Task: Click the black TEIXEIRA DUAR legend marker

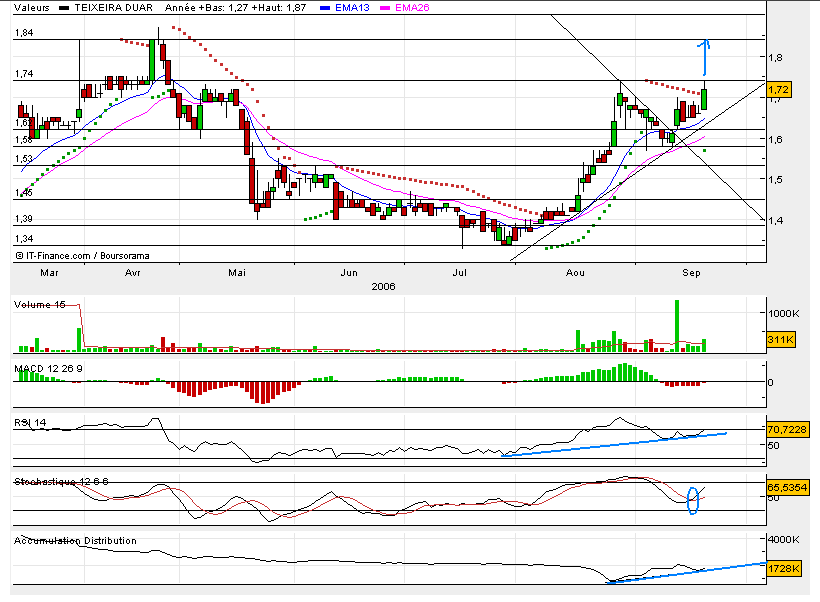Action: click(x=66, y=7)
